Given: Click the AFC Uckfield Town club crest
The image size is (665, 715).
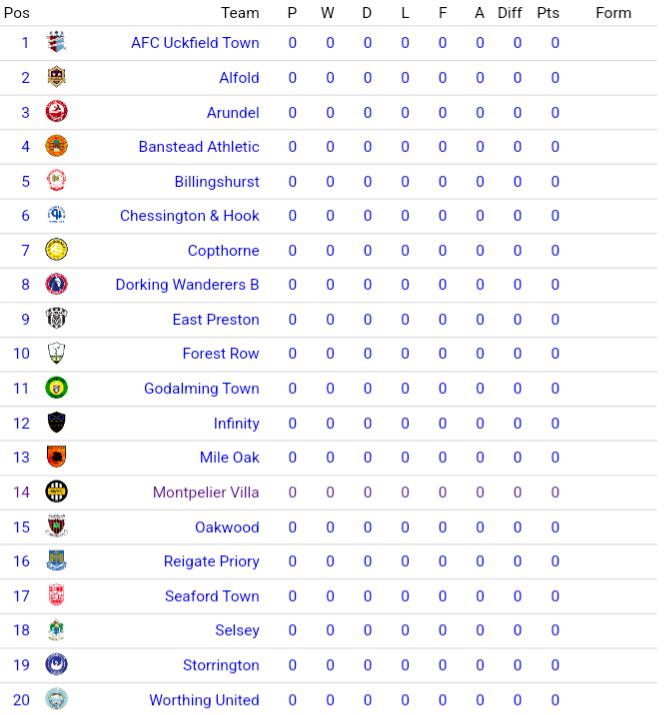Looking at the screenshot, I should pyautogui.click(x=57, y=43).
